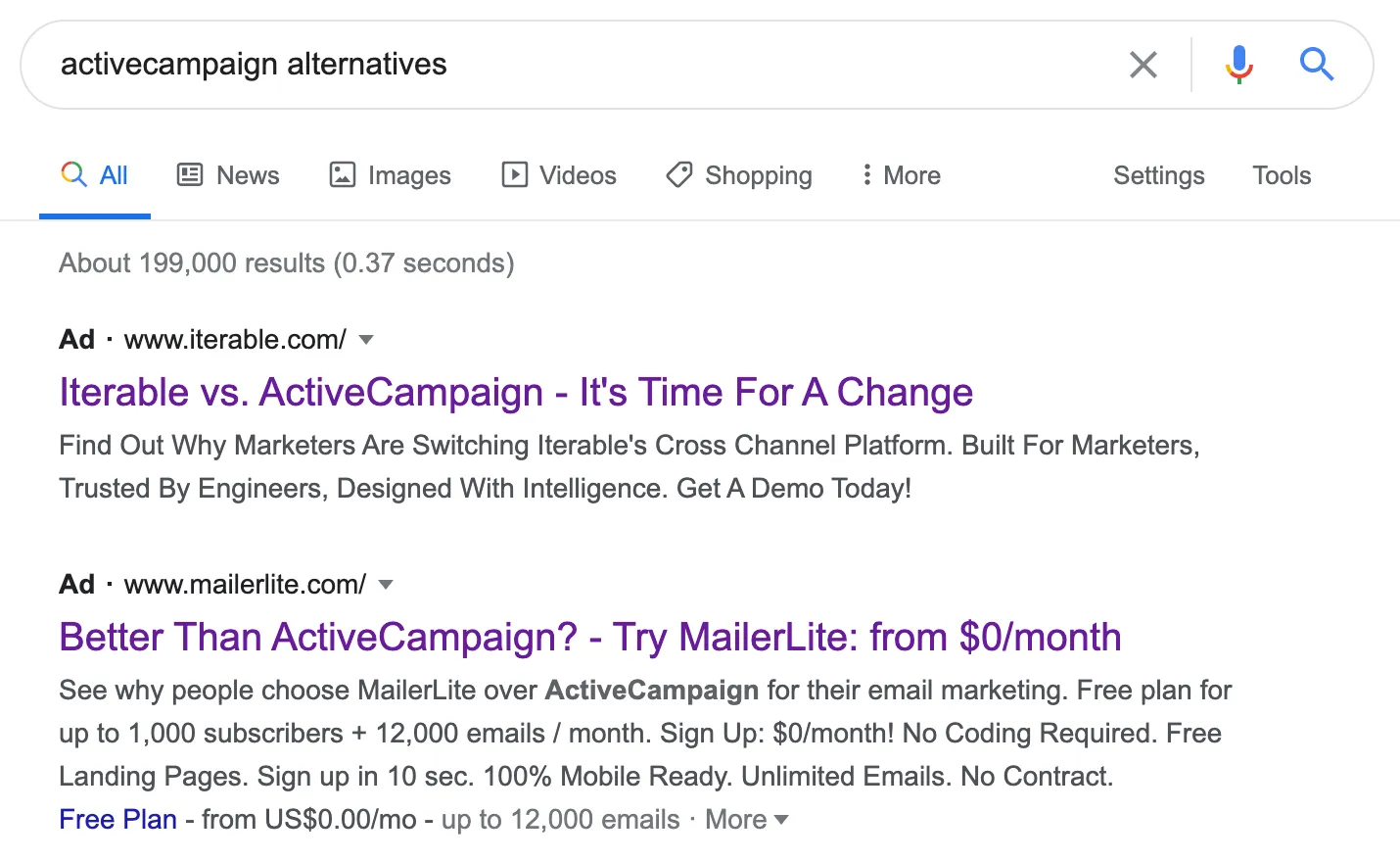Click the News newspaper icon
This screenshot has width=1400, height=860.
[192, 174]
